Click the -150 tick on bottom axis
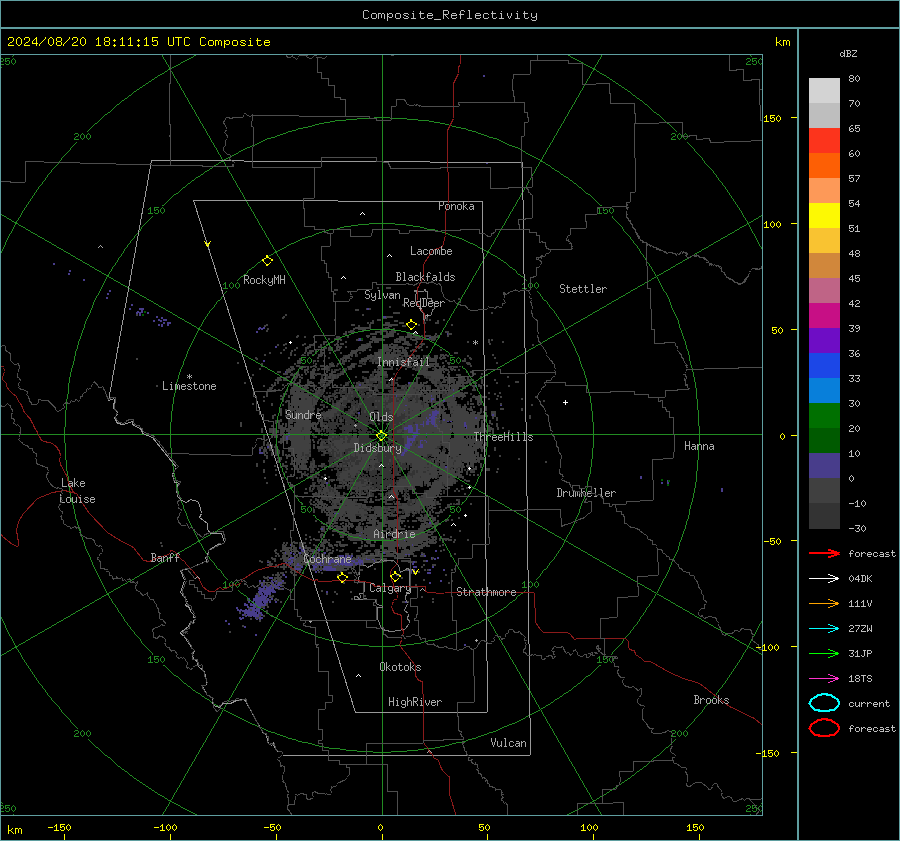This screenshot has width=900, height=841. [x=59, y=827]
